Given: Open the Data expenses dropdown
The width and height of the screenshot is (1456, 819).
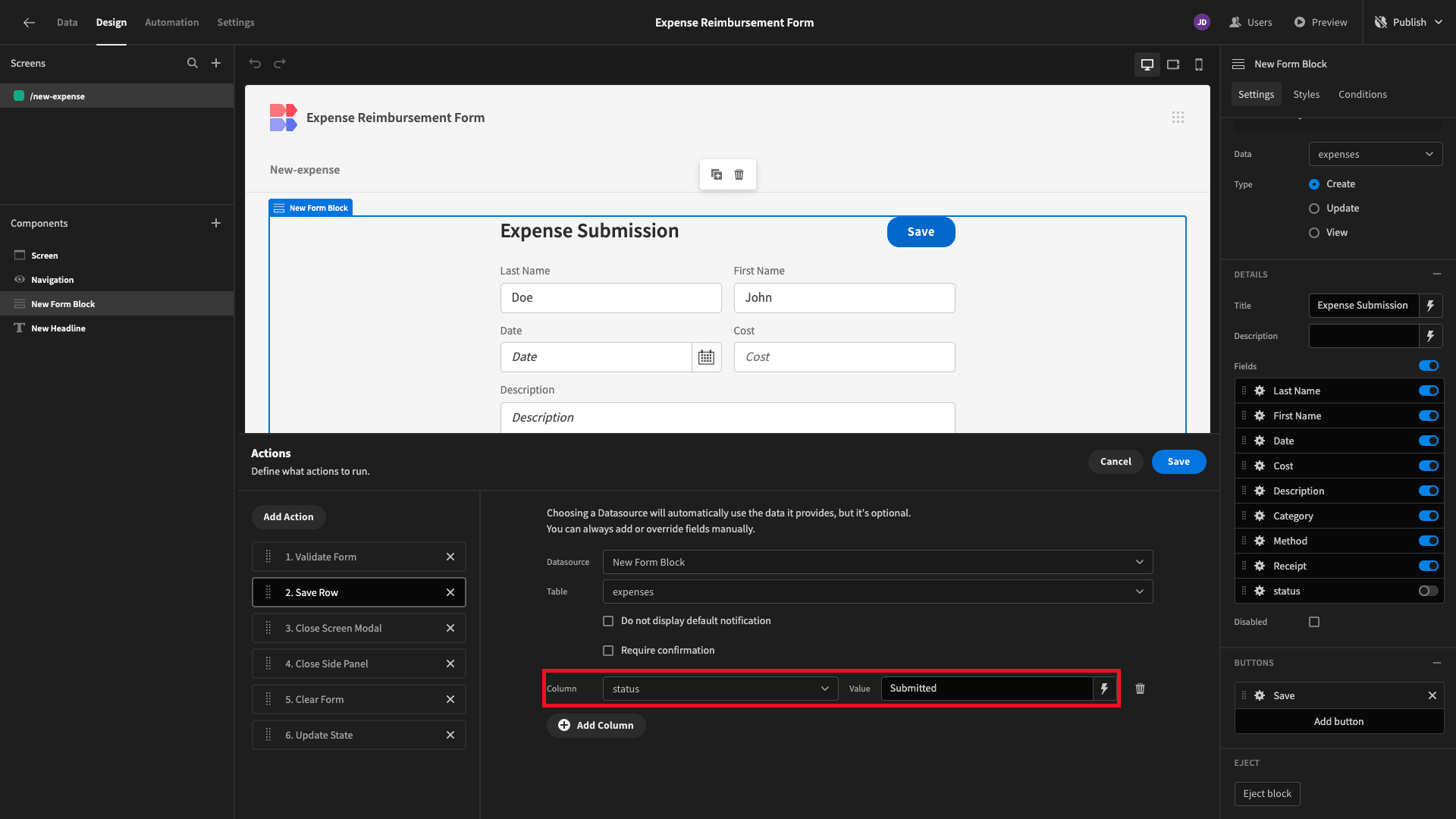Looking at the screenshot, I should click(x=1376, y=154).
